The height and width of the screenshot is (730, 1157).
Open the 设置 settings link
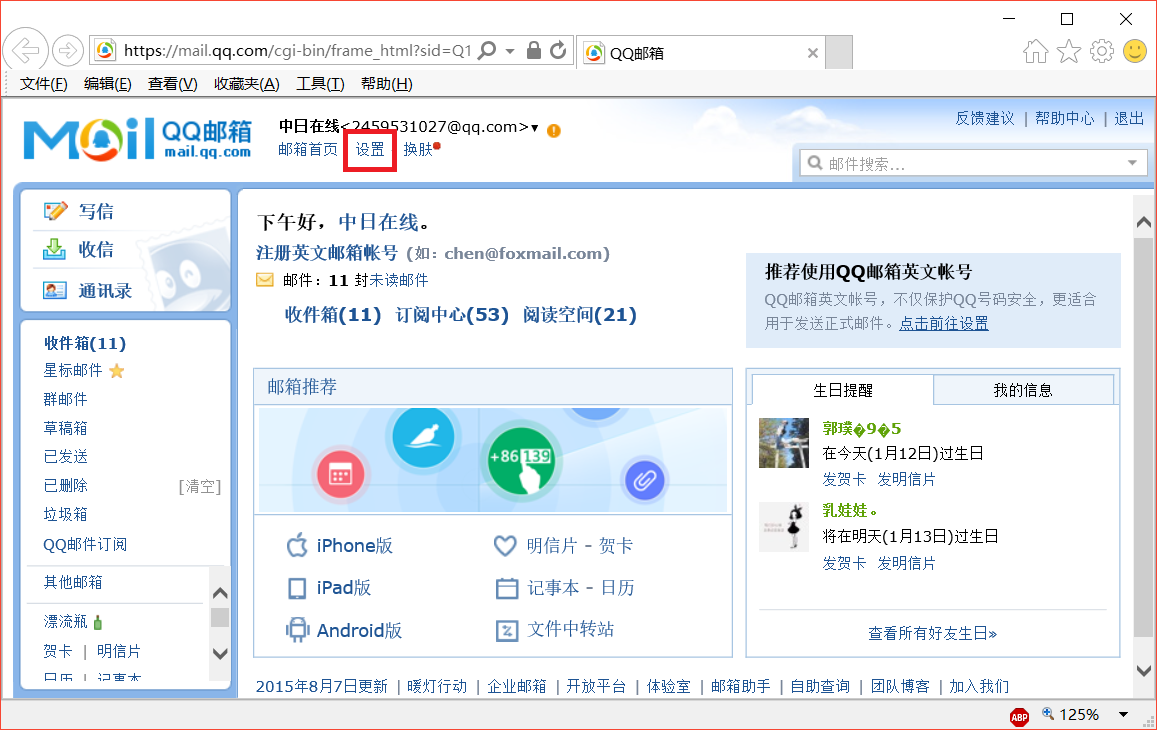tap(370, 150)
